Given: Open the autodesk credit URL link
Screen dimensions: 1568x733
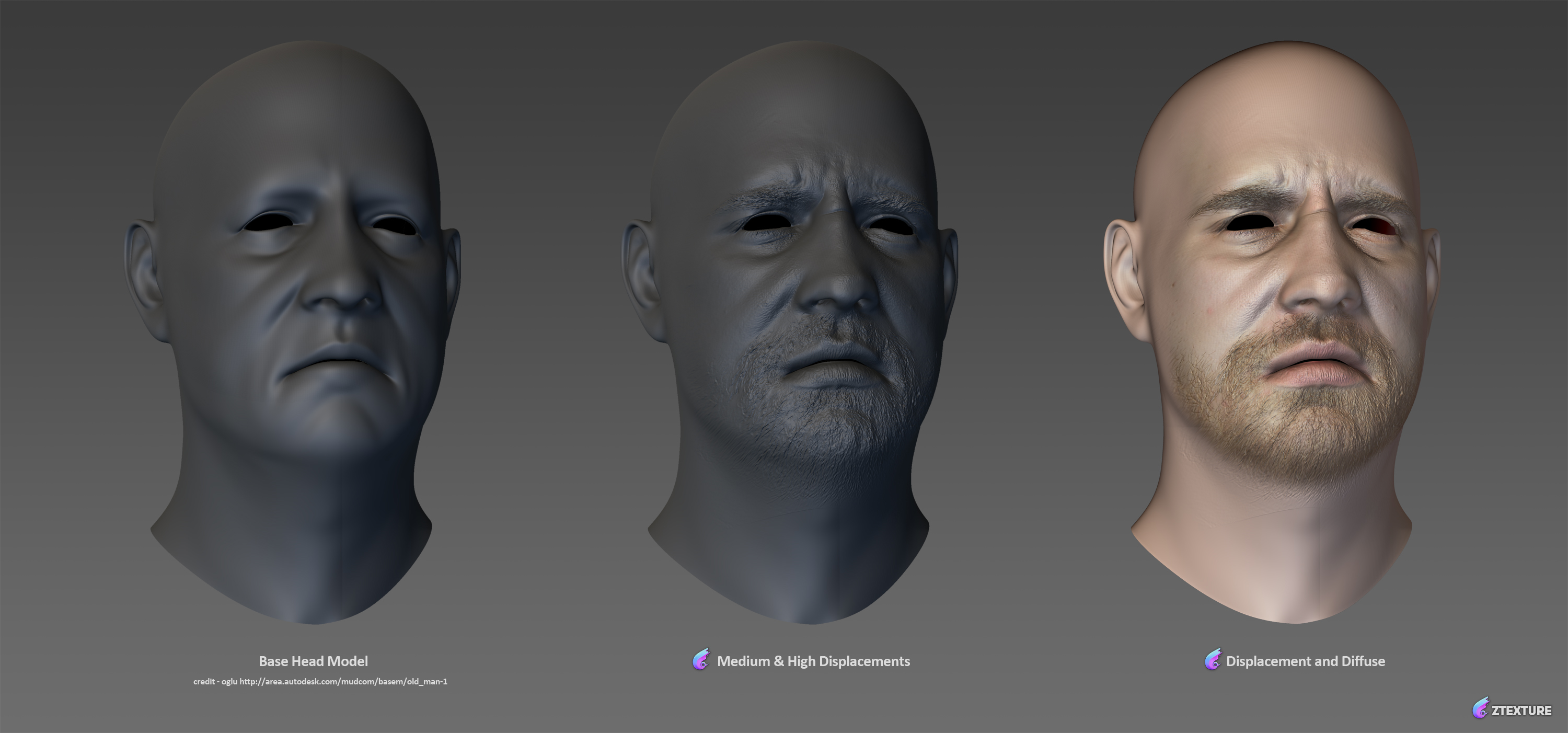Looking at the screenshot, I should 343,682.
